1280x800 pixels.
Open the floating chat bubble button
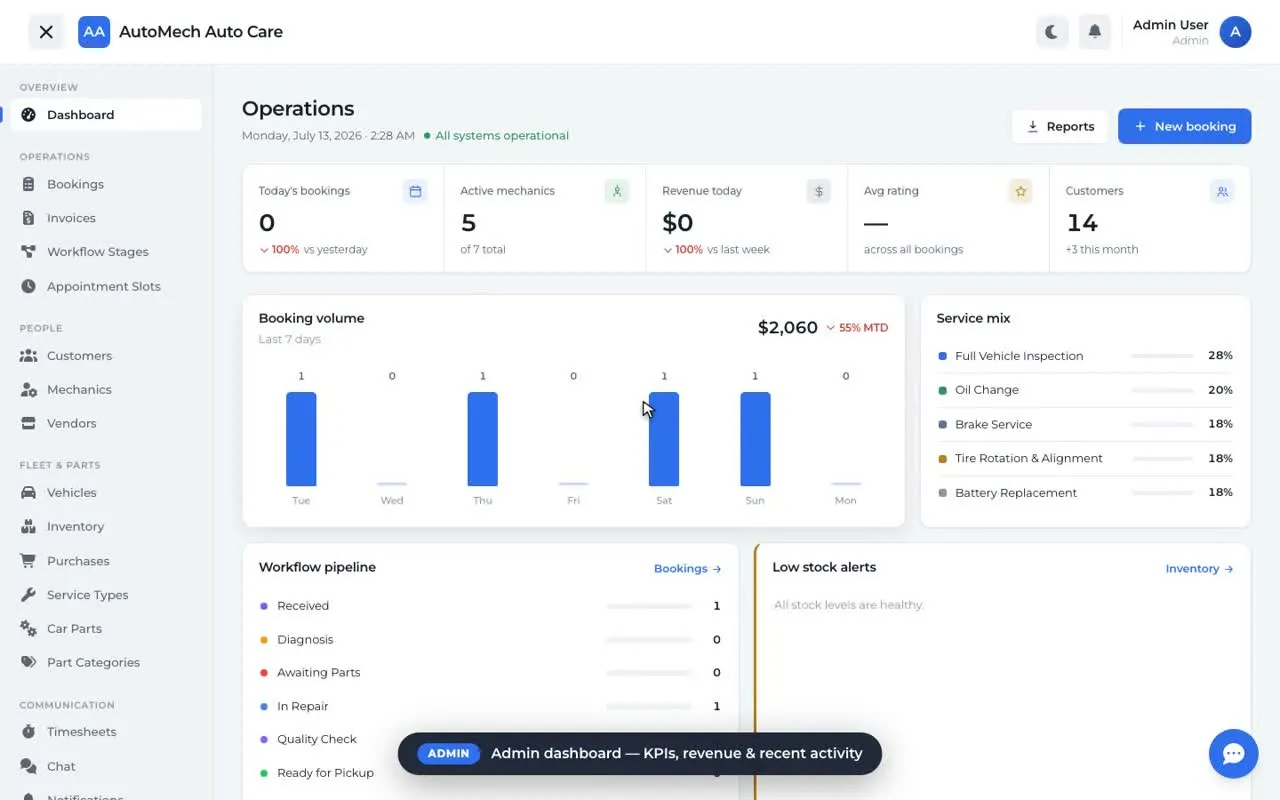coord(1233,754)
